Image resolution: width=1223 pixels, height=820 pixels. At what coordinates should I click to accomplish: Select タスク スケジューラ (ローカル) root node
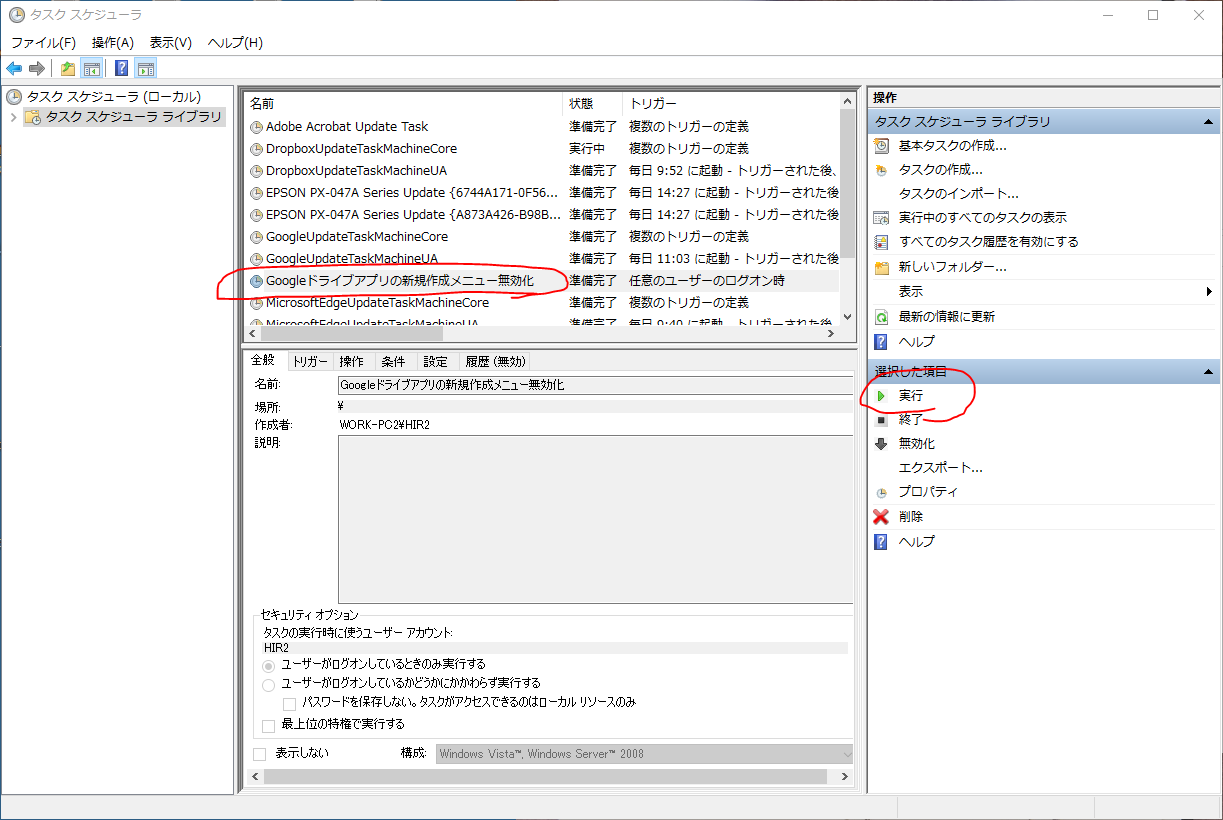click(113, 97)
